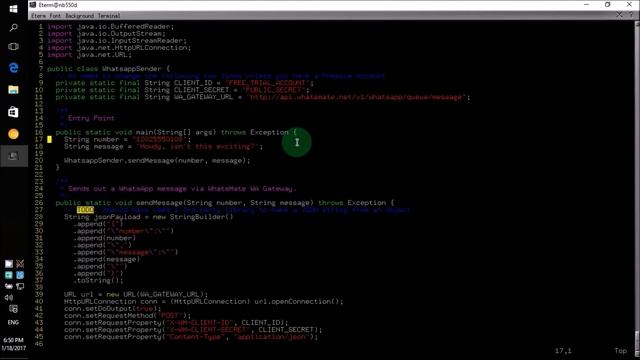Open the red X tray icon
640x360 pixels.
tap(20, 264)
